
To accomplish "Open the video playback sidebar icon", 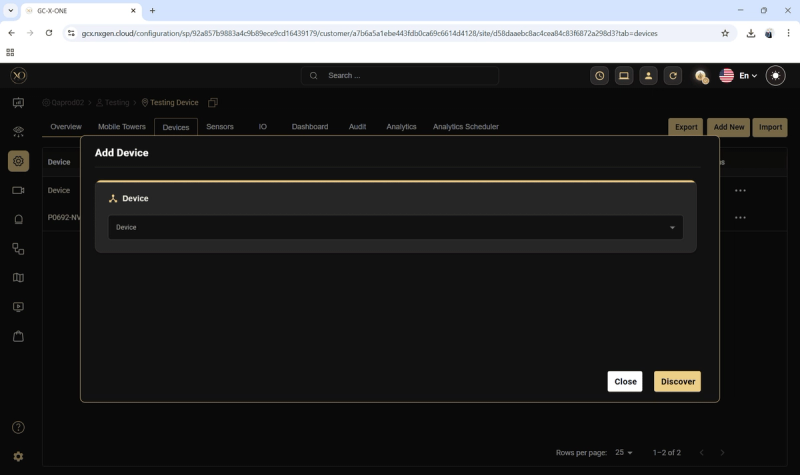I will pyautogui.click(x=18, y=307).
